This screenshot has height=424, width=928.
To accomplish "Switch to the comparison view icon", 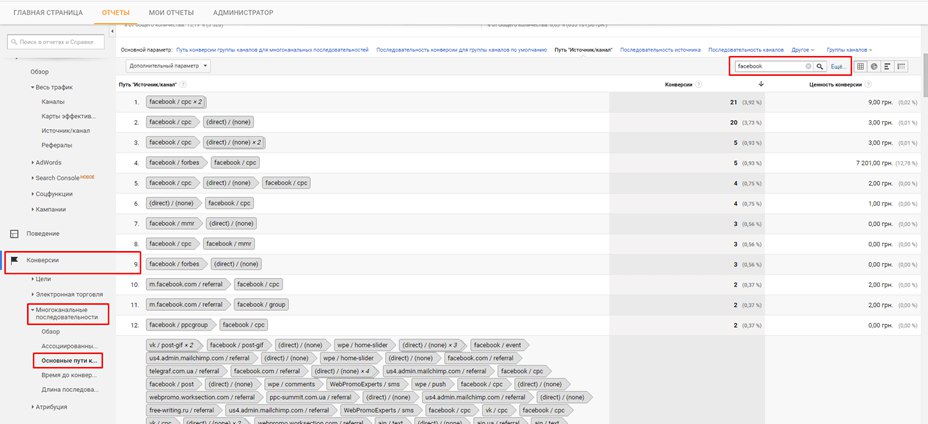I will click(901, 66).
